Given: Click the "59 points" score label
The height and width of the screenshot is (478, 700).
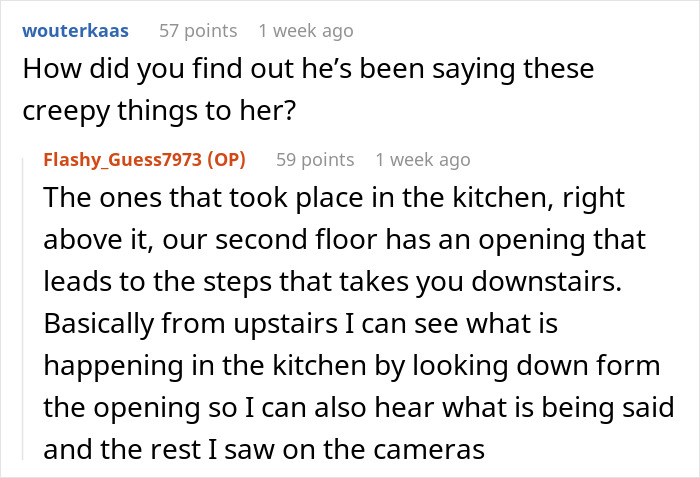Looking at the screenshot, I should coord(315,159).
